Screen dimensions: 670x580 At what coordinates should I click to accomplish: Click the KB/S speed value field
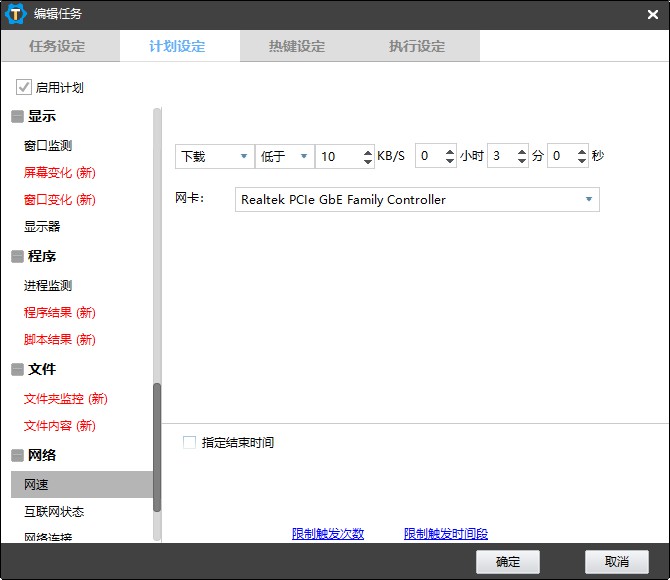(x=339, y=156)
